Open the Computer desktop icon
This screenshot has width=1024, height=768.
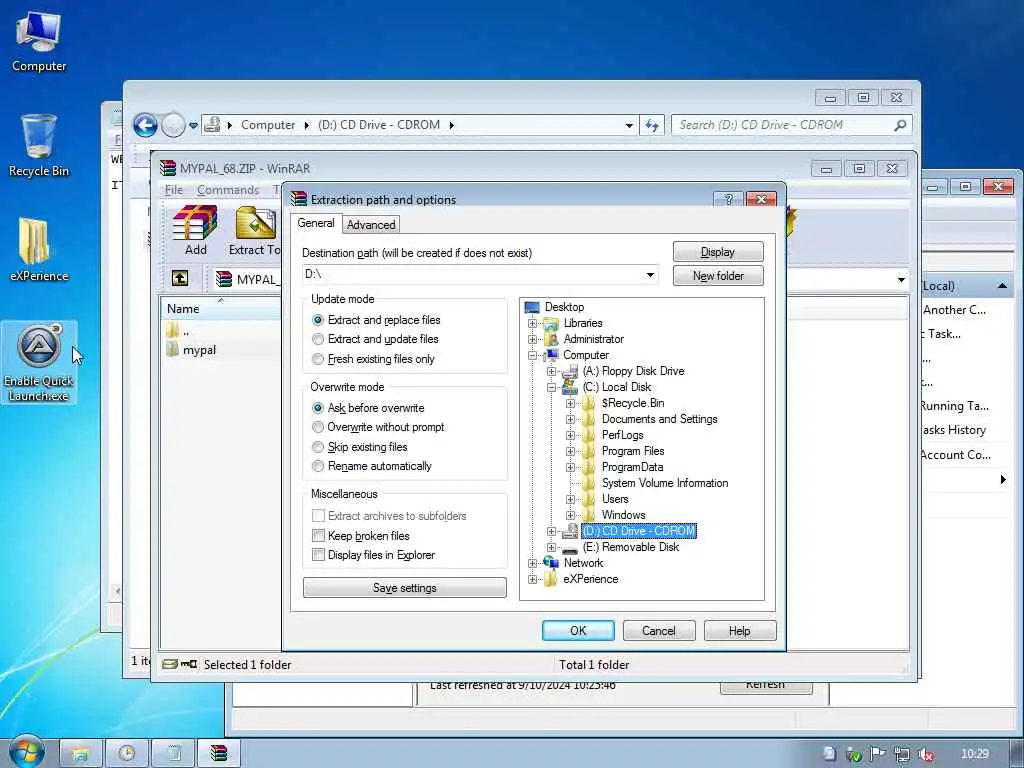click(39, 40)
